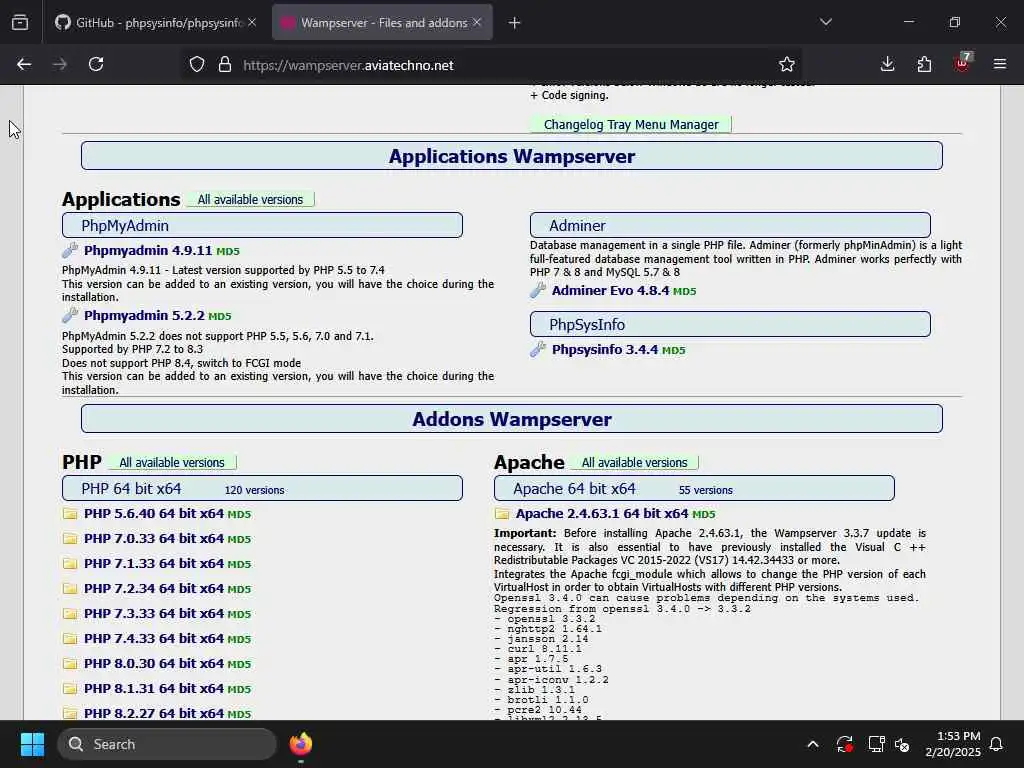Show all available Apache versions
Screen dimensions: 1024x768
pos(634,463)
